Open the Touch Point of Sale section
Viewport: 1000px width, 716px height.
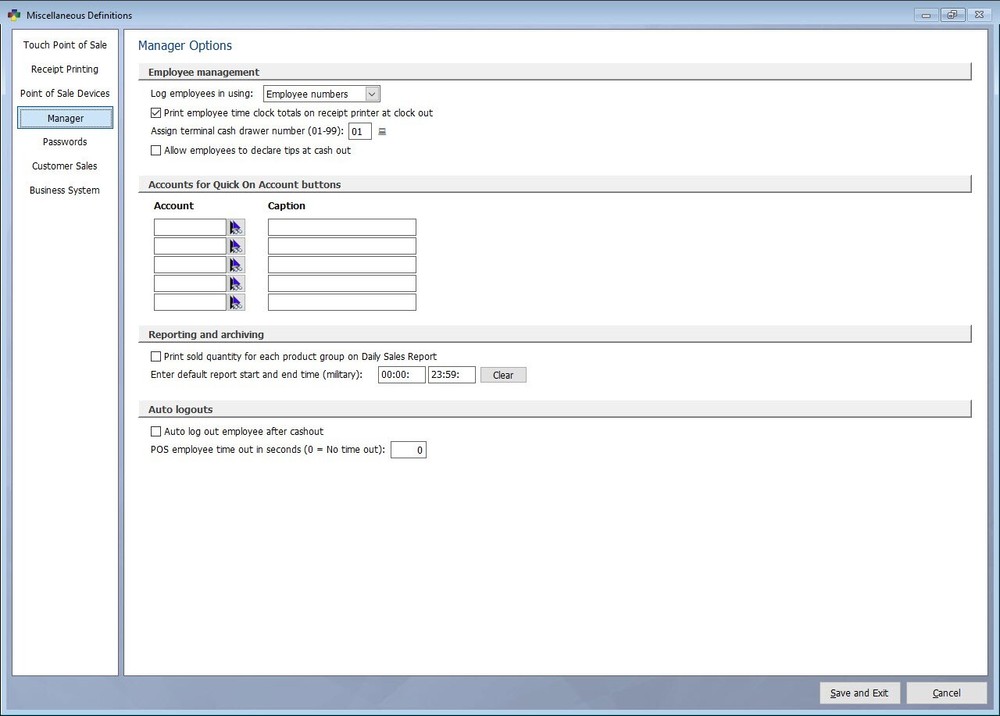pos(65,45)
